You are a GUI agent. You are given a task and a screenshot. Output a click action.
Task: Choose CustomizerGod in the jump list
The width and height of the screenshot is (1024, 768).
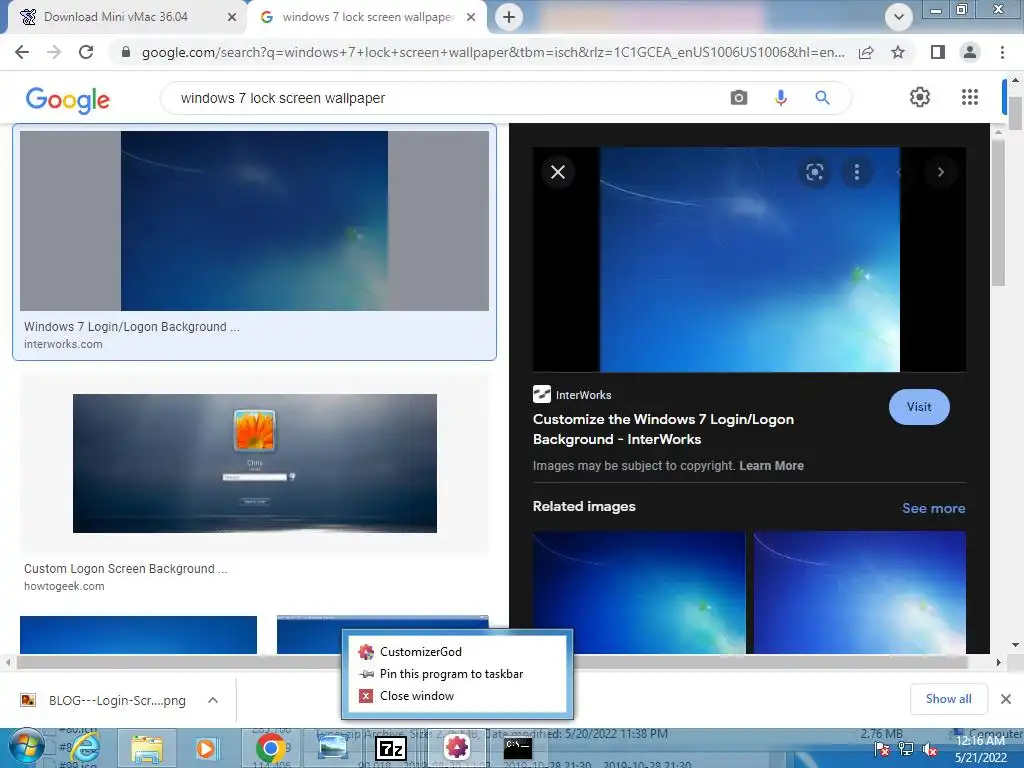(x=420, y=652)
